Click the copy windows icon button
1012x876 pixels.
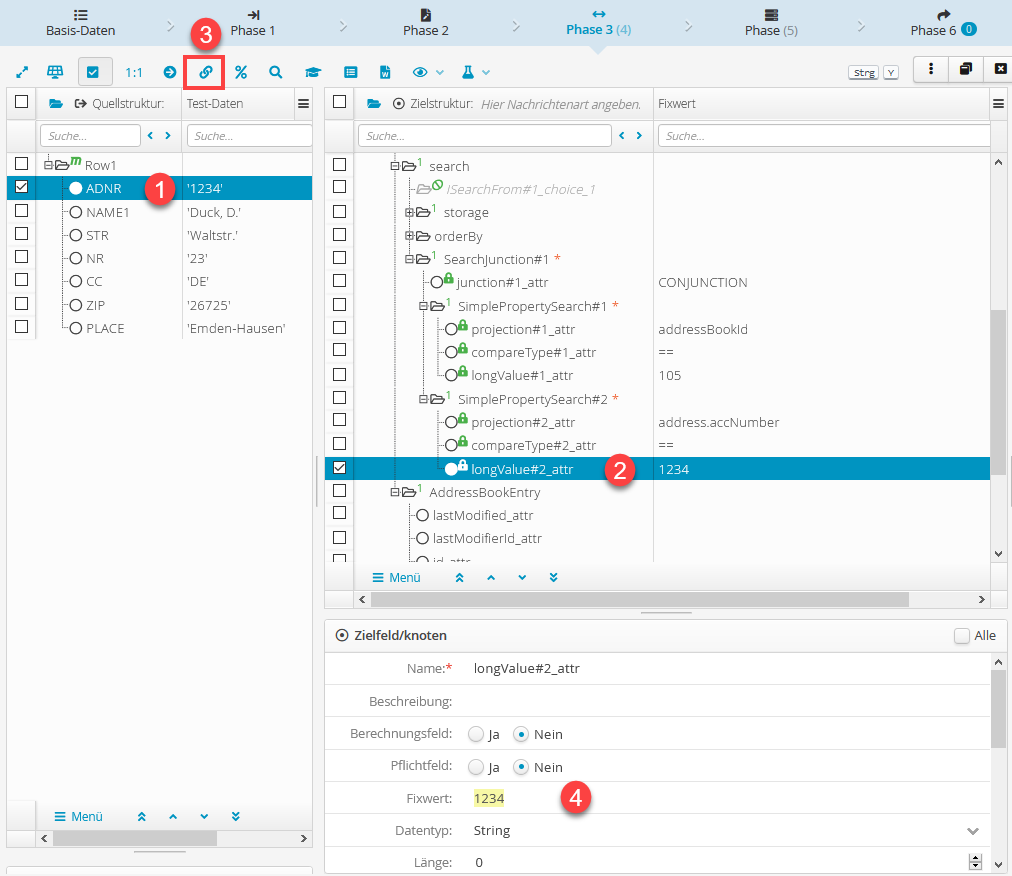click(966, 68)
